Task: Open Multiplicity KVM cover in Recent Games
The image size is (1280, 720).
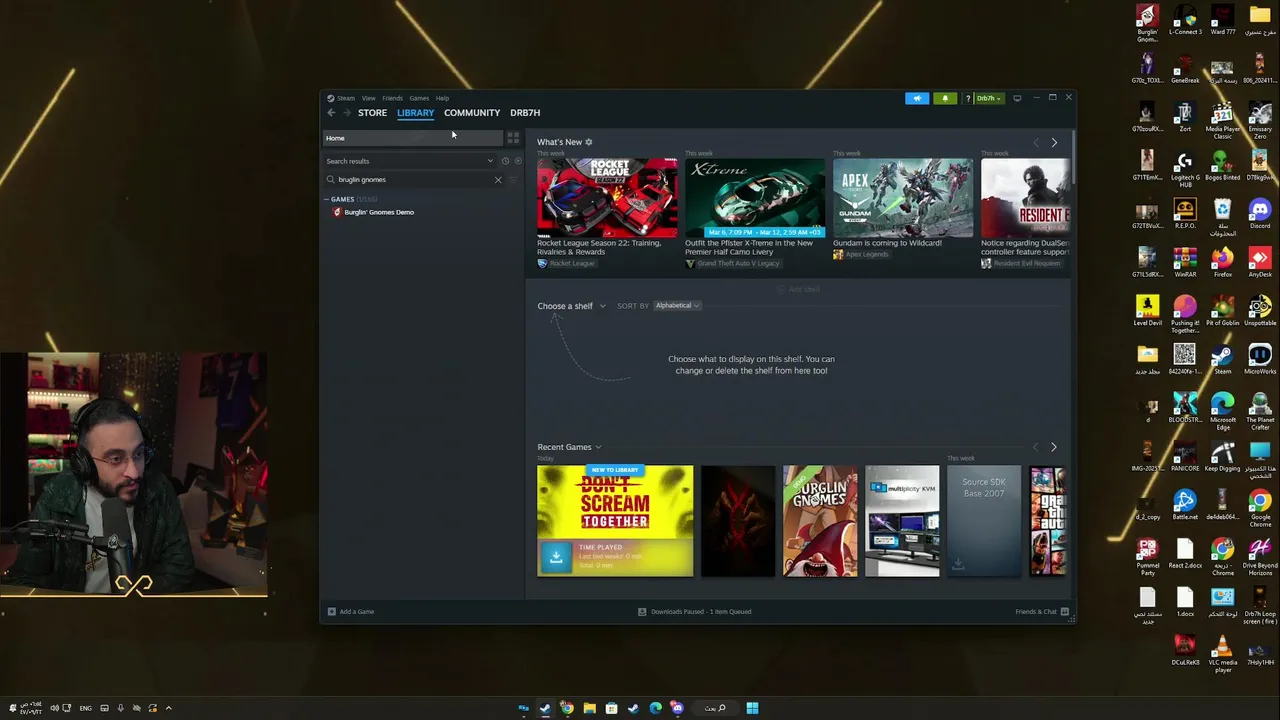Action: 902,521
